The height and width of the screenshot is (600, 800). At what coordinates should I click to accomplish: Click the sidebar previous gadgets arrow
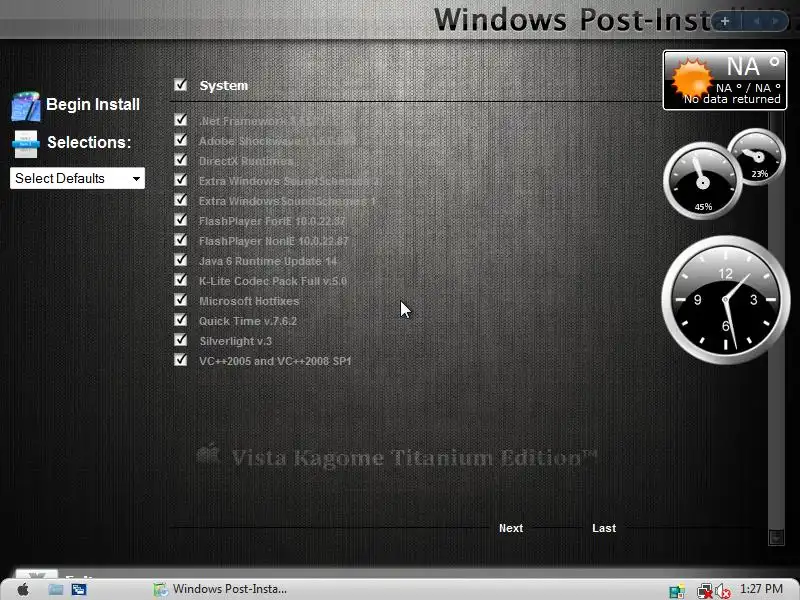click(757, 21)
